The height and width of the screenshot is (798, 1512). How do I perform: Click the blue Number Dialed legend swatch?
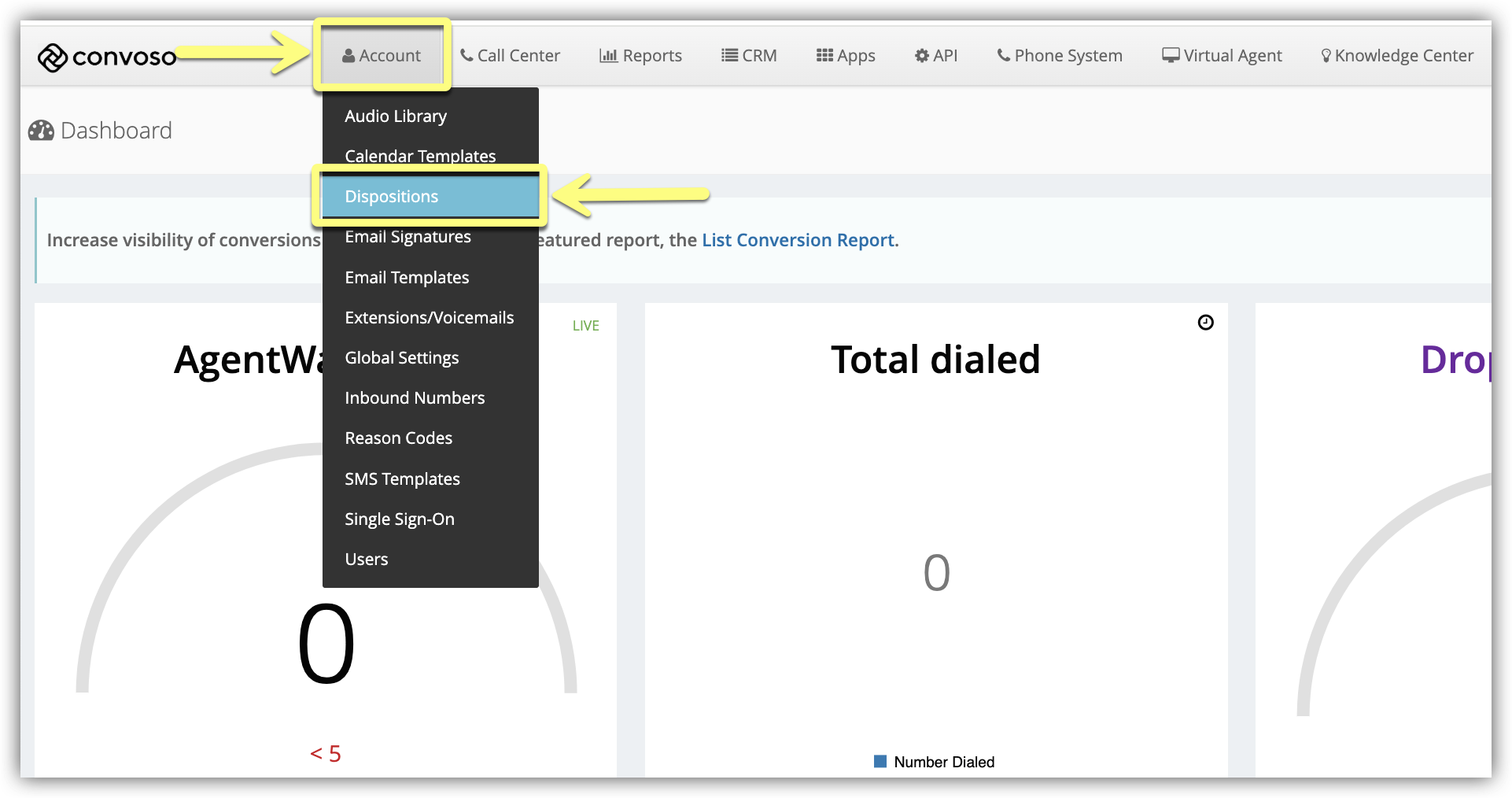point(880,761)
